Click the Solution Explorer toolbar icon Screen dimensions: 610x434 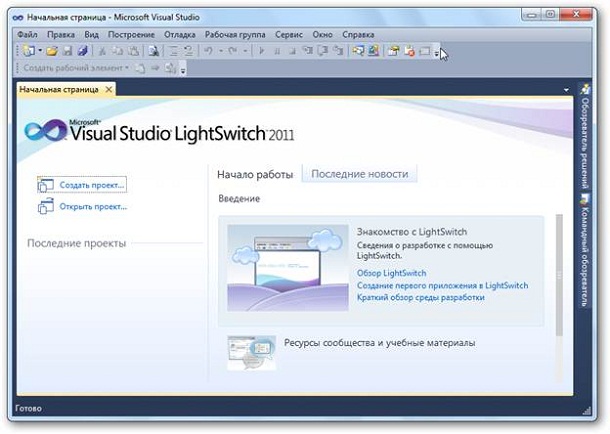pyautogui.click(x=358, y=51)
